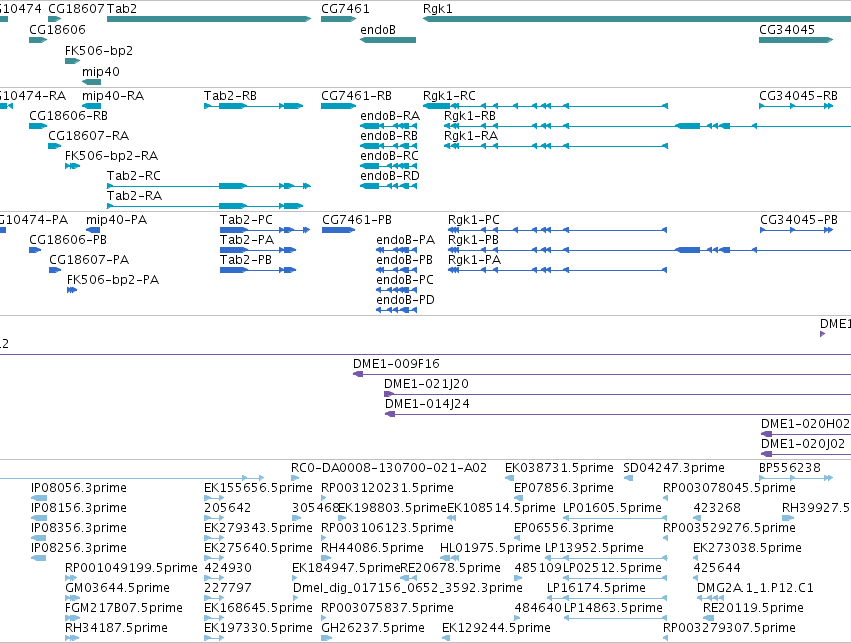This screenshot has width=851, height=643.
Task: Select the Rgk1-PB protein label
Action: click(473, 240)
